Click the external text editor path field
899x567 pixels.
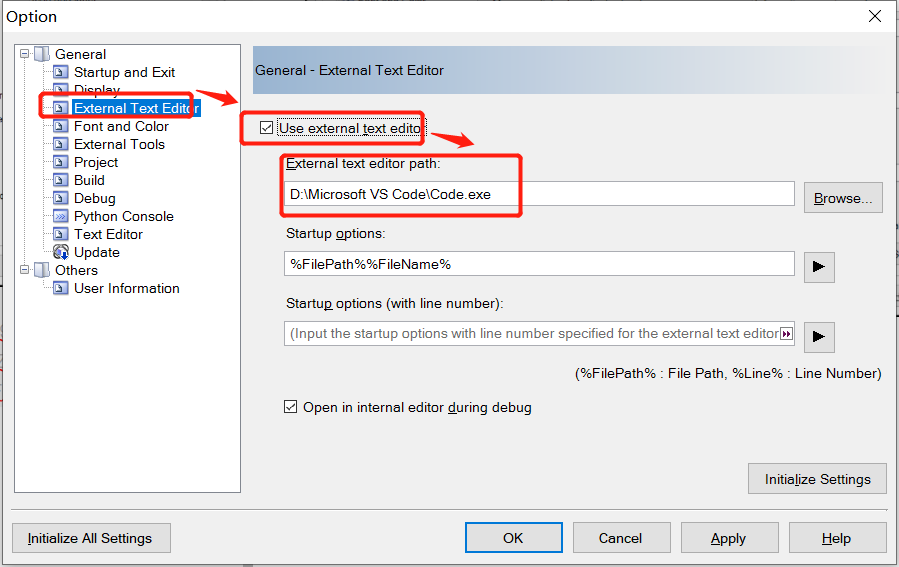pos(539,194)
